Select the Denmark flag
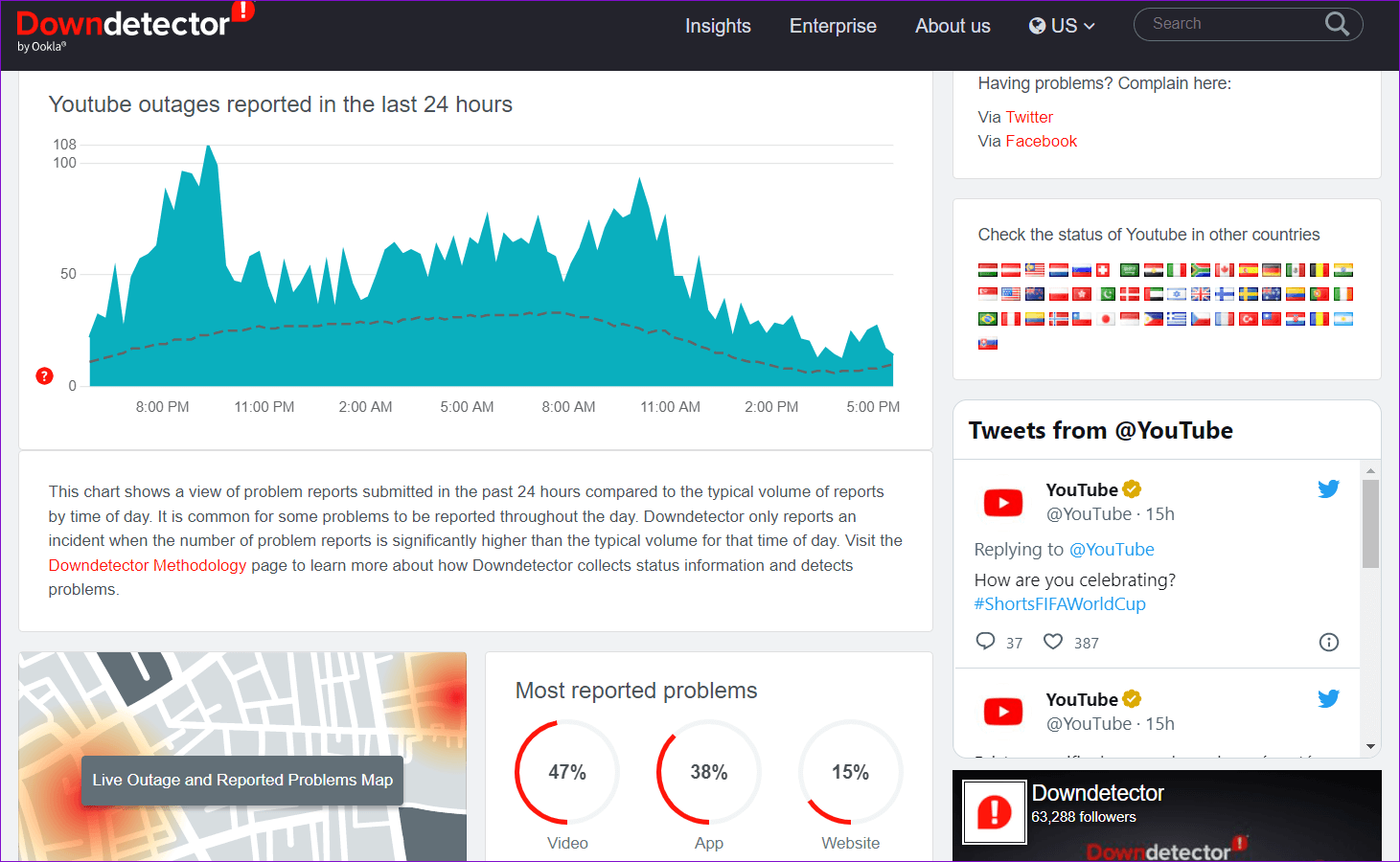 1130,294
